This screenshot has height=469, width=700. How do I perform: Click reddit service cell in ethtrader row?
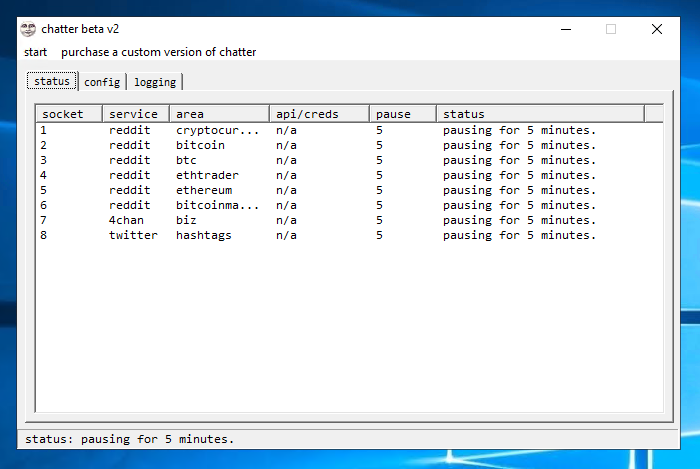point(129,175)
